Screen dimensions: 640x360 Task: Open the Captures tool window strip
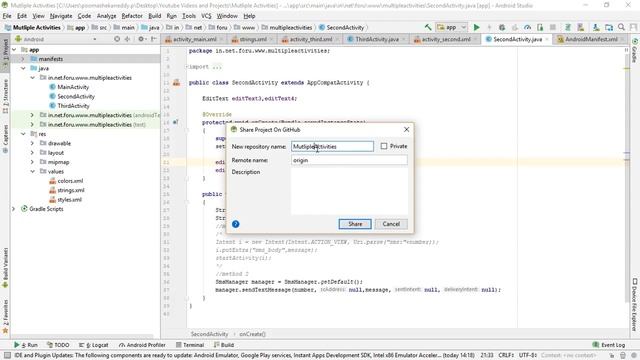[5, 139]
